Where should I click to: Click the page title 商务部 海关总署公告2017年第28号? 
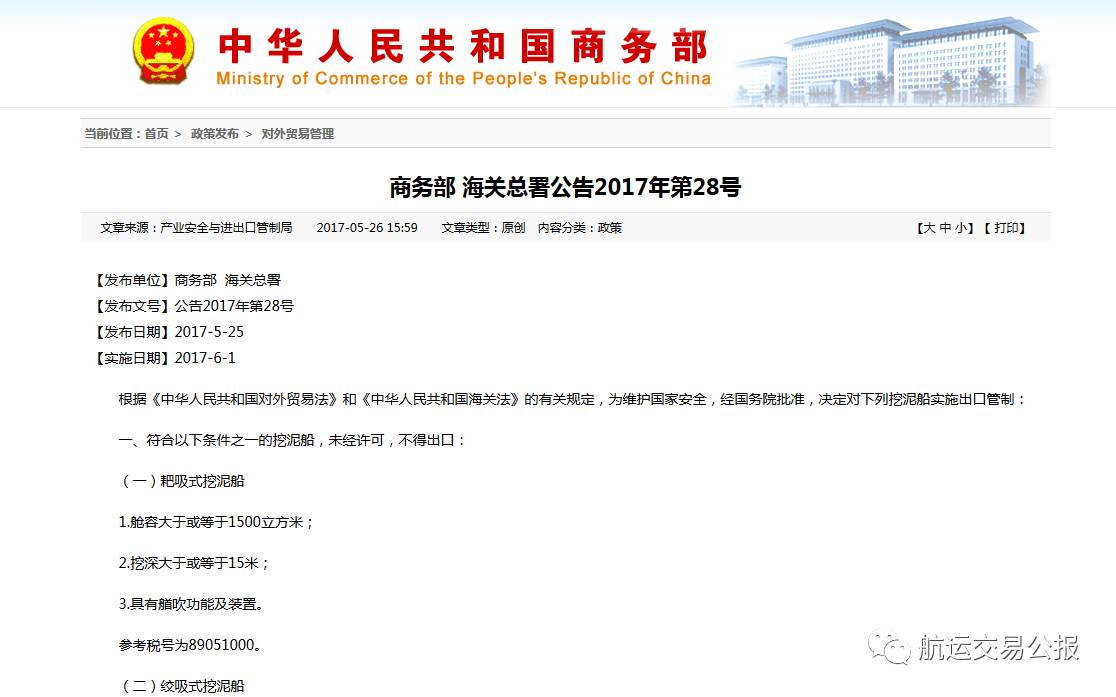(565, 187)
